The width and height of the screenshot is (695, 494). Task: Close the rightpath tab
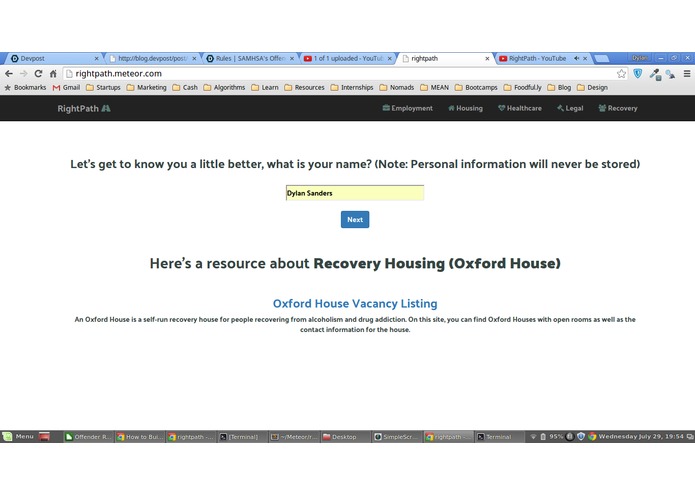tap(487, 58)
